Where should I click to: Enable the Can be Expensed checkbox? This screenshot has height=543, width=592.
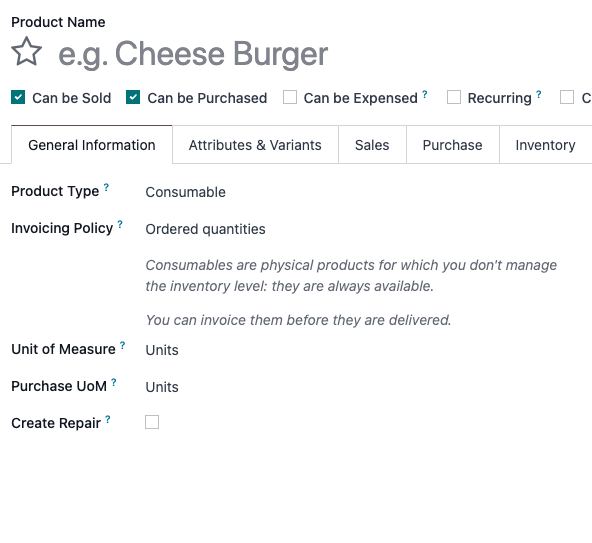tap(290, 97)
